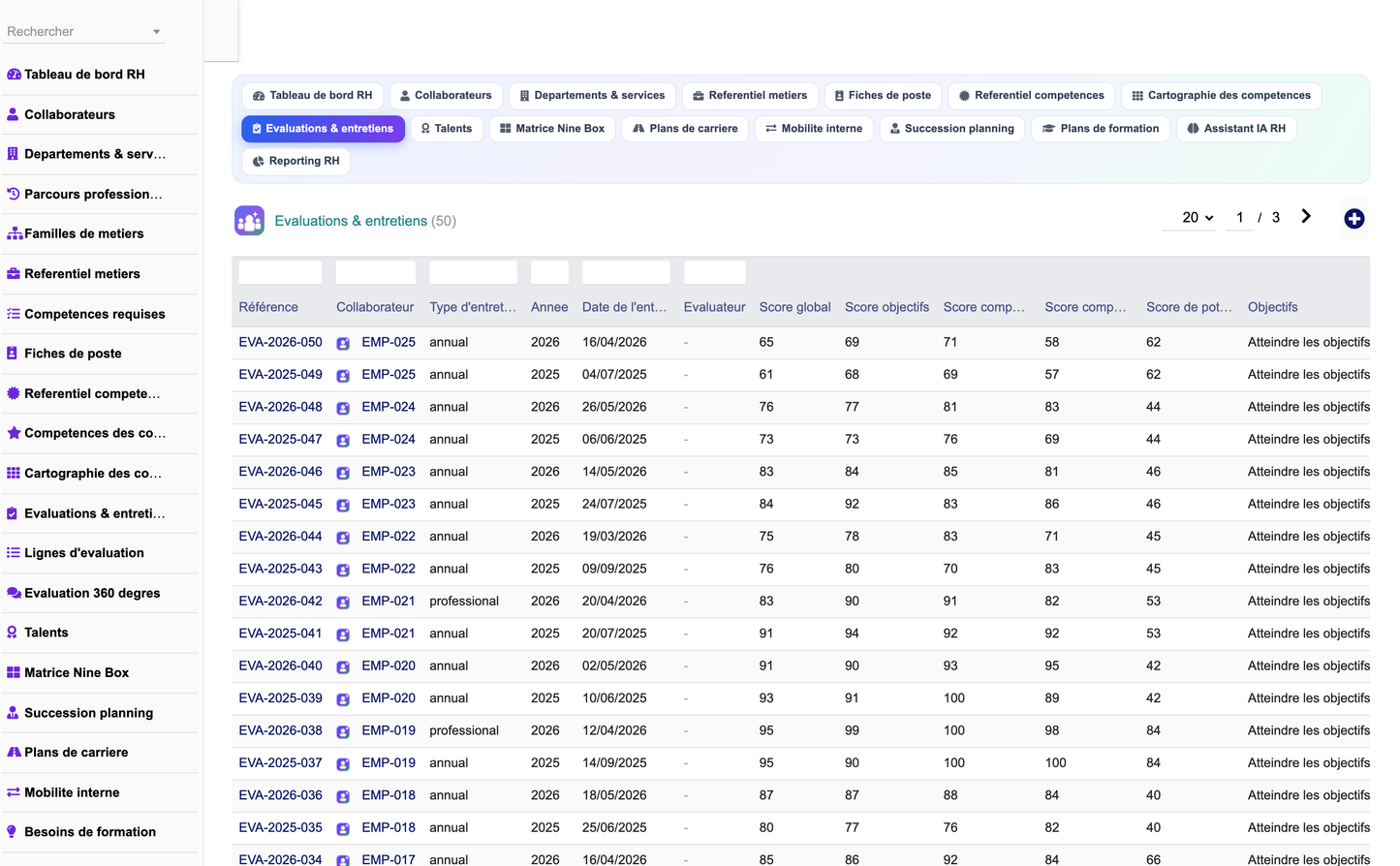
Task: Open the Rechercher dropdown arrow
Action: (156, 32)
